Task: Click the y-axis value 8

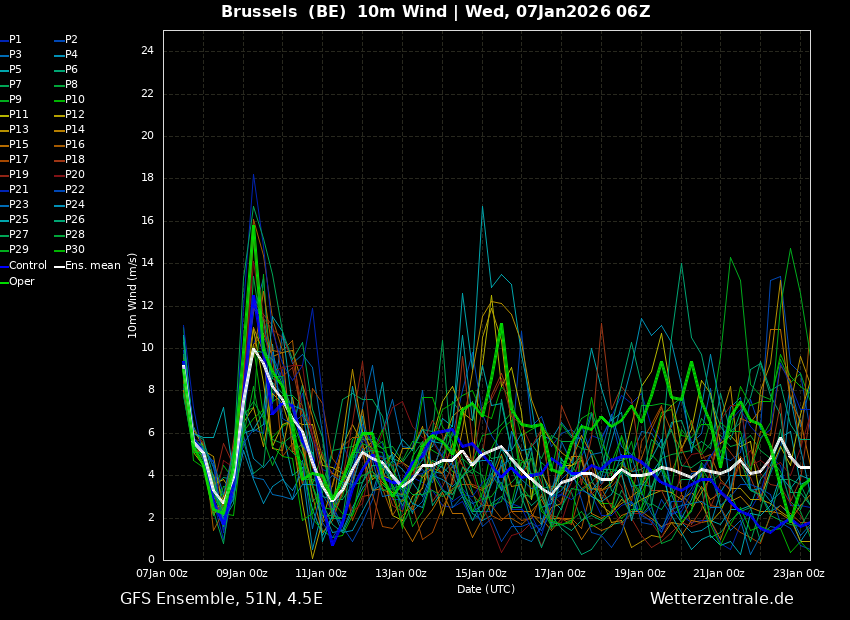Action: tap(151, 390)
